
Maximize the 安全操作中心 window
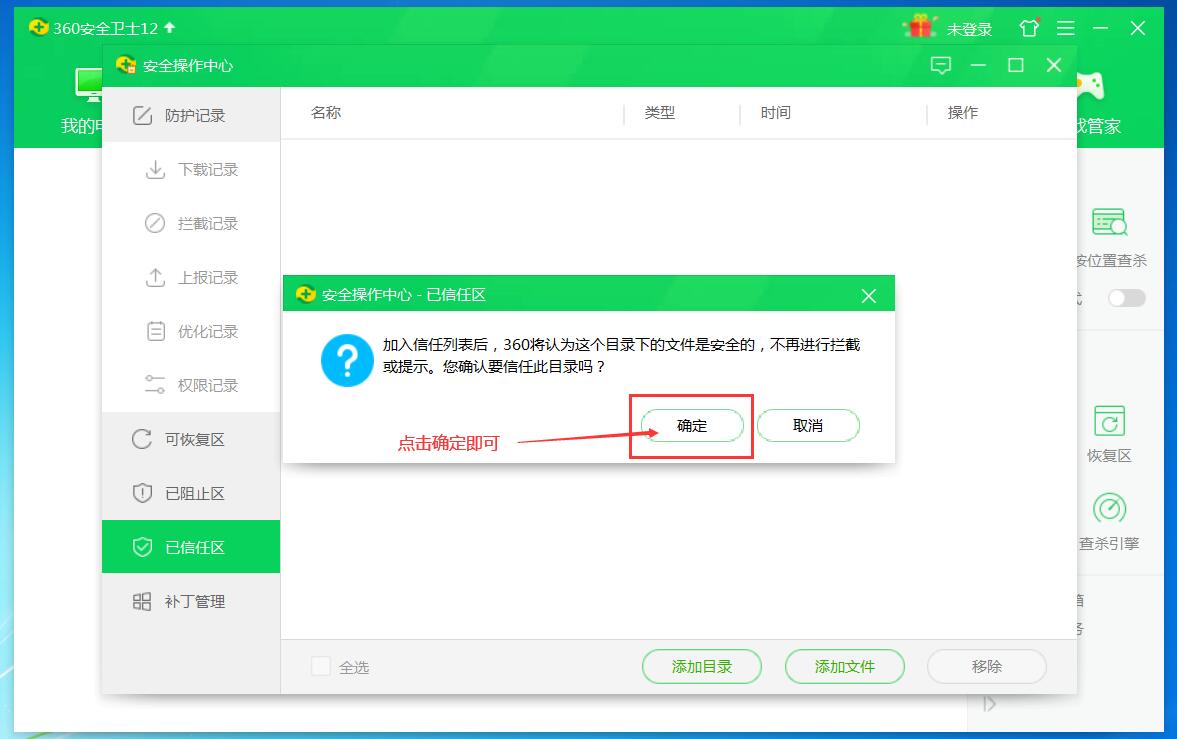pyautogui.click(x=1016, y=65)
